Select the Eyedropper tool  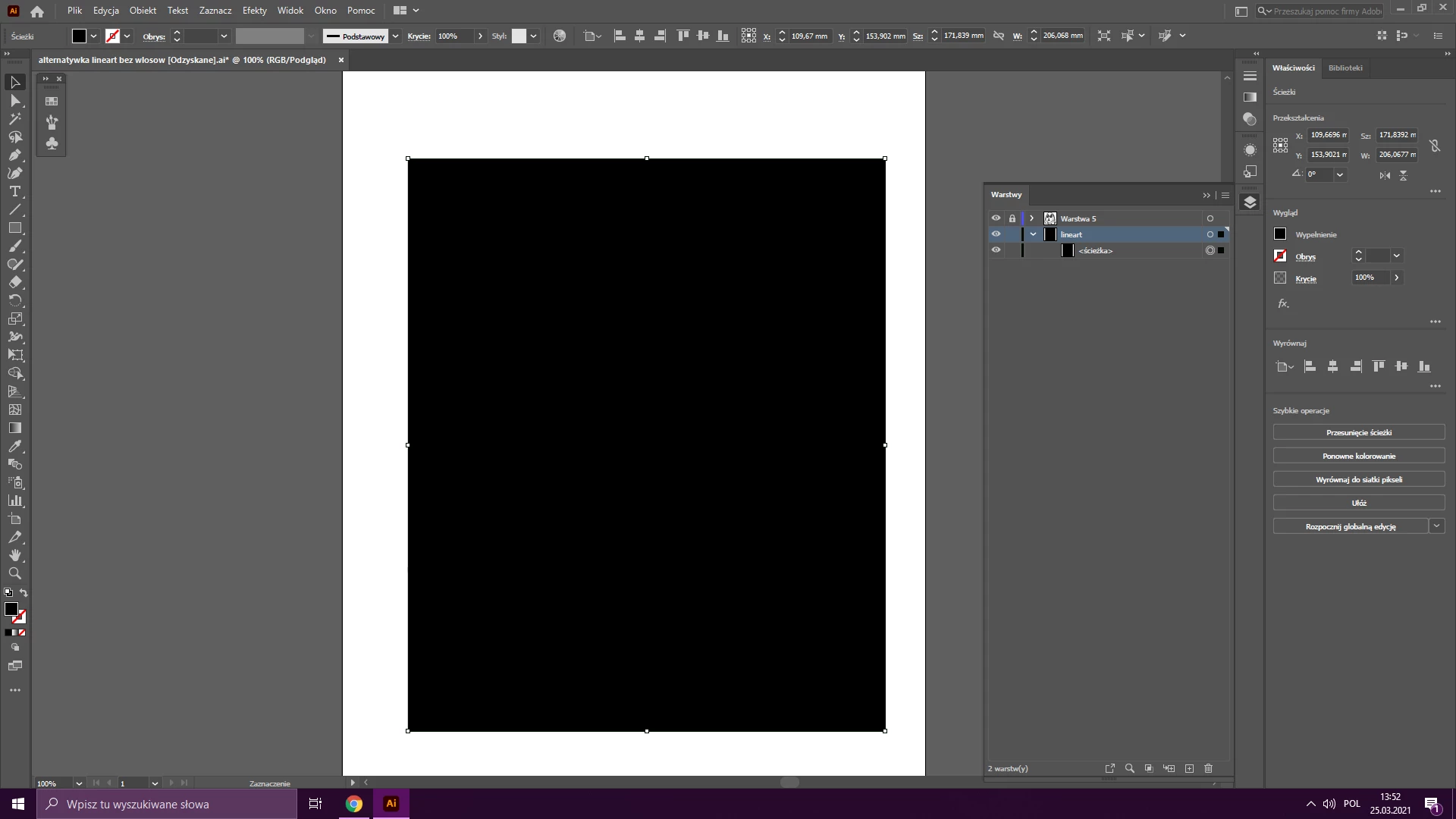tap(14, 447)
